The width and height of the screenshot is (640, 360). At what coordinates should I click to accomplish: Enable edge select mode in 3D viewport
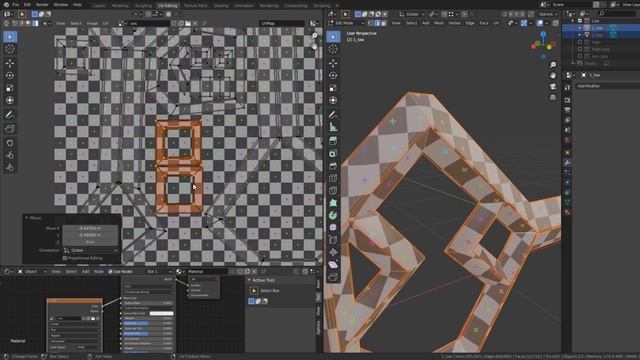pyautogui.click(x=377, y=23)
